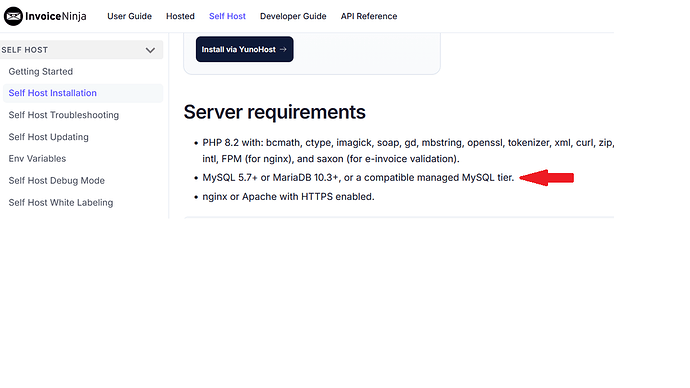Select the Self Host tab
The image size is (690, 388).
click(x=227, y=16)
